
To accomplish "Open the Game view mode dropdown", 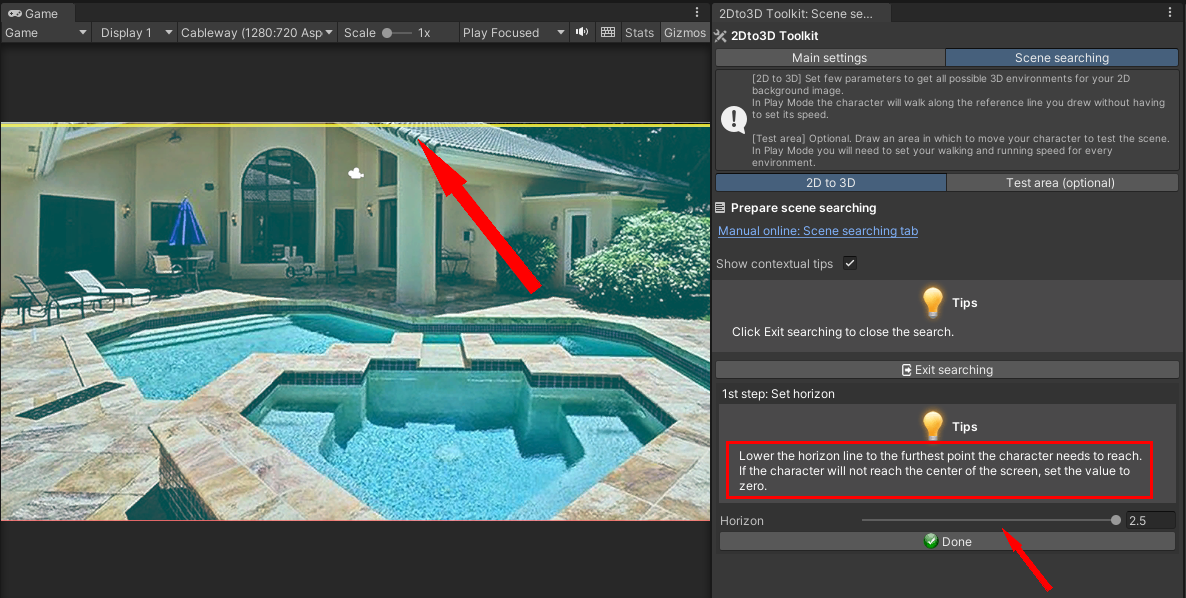I will click(x=46, y=33).
